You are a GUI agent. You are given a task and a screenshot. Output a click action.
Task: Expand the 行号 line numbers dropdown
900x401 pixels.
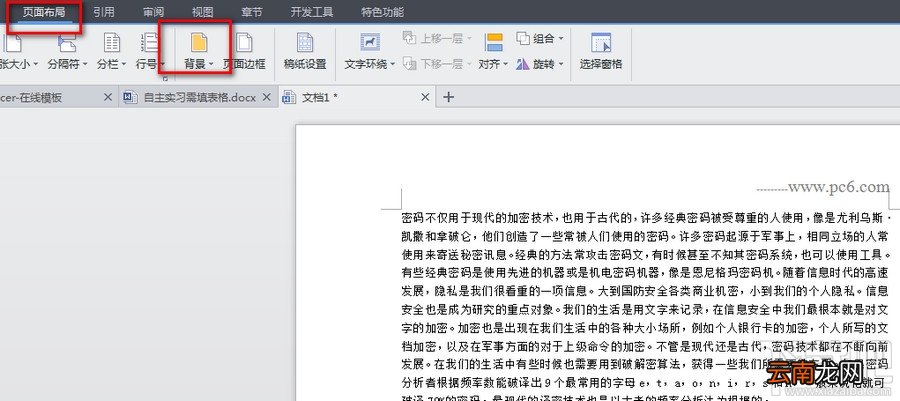pos(162,64)
